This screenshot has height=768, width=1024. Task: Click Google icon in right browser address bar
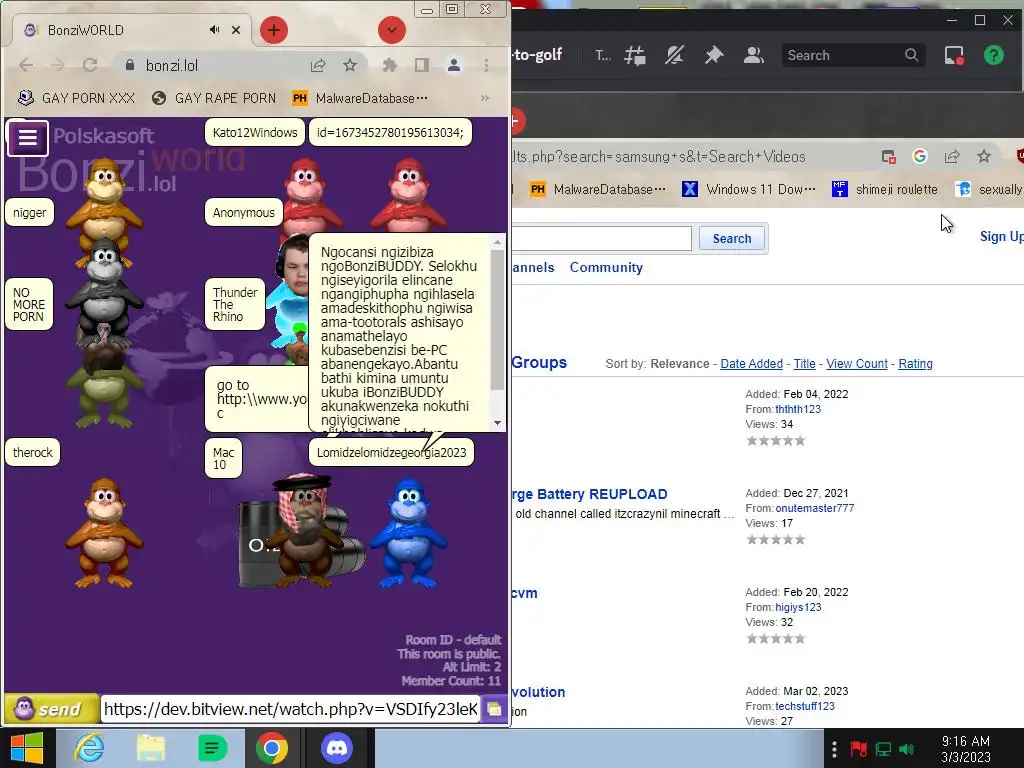[920, 156]
